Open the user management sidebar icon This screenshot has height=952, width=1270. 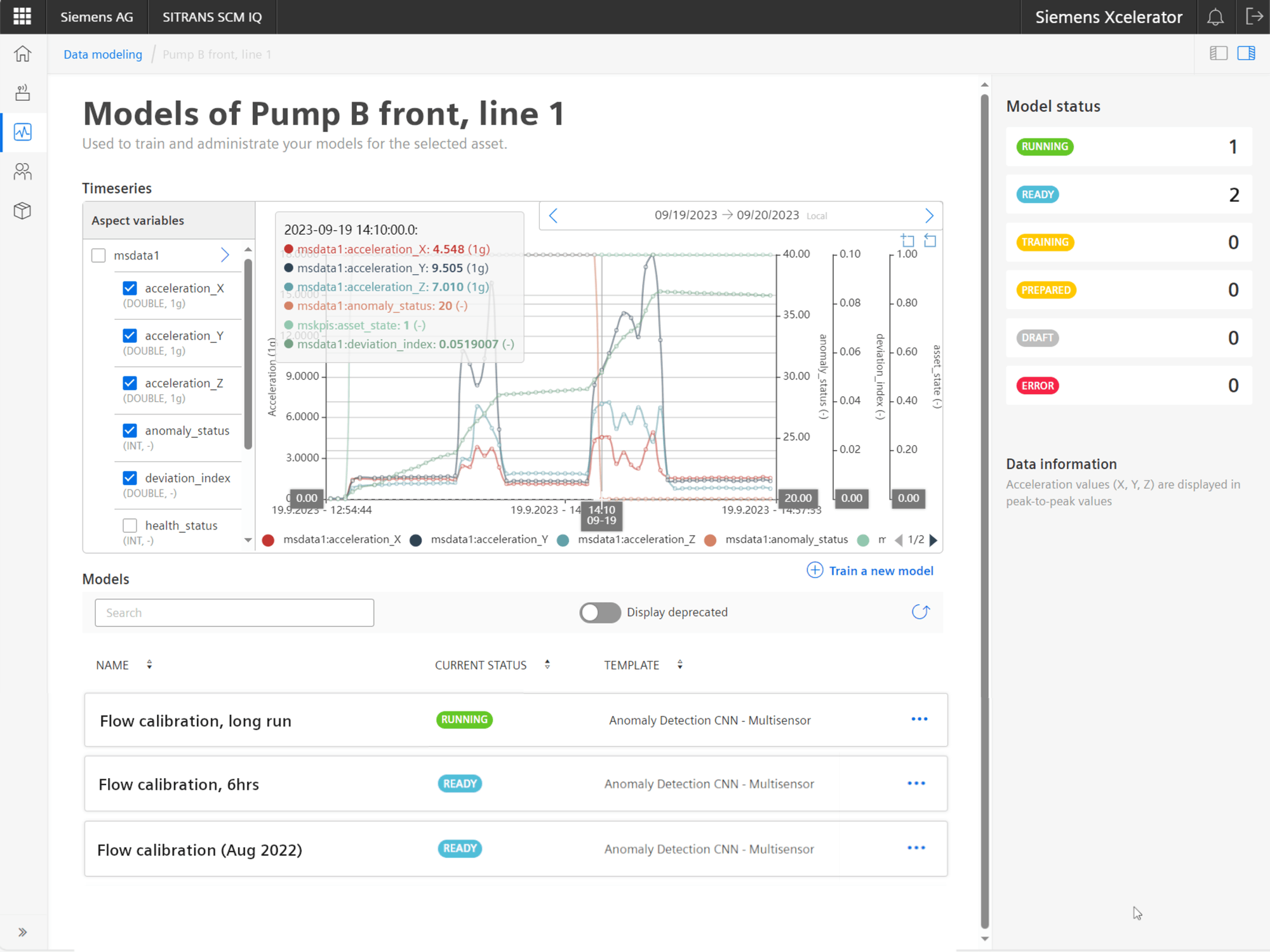23,171
